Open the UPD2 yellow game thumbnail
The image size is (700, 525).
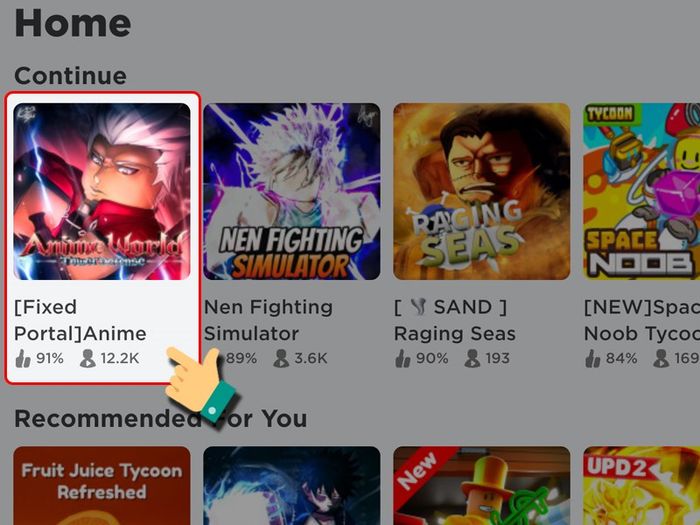pyautogui.click(x=642, y=486)
